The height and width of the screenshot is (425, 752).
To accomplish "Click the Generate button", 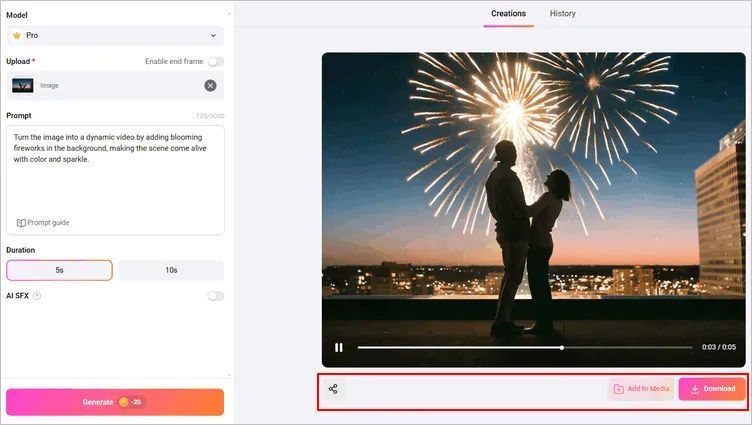I will point(115,402).
